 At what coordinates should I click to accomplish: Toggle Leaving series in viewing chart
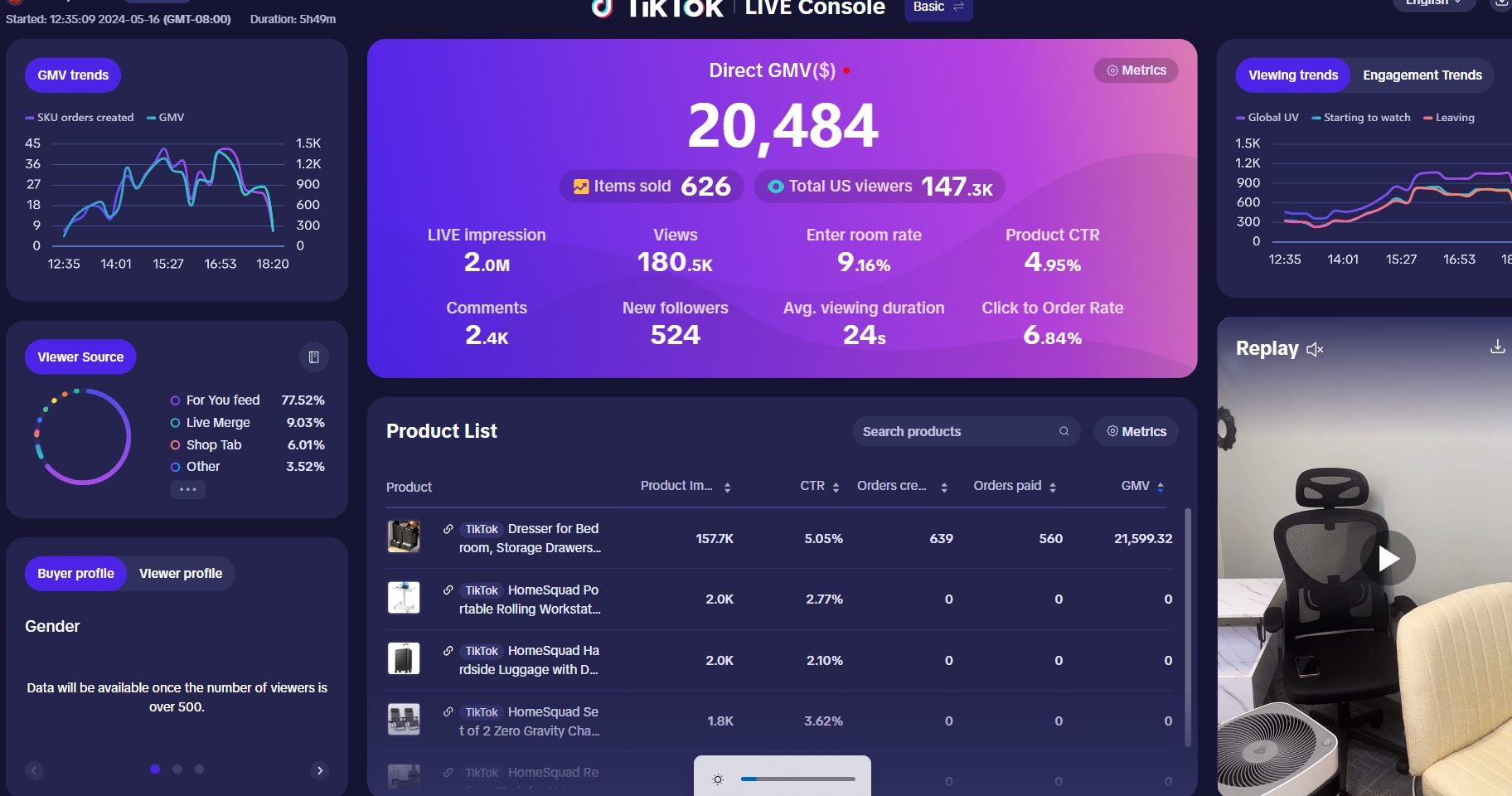(1449, 118)
